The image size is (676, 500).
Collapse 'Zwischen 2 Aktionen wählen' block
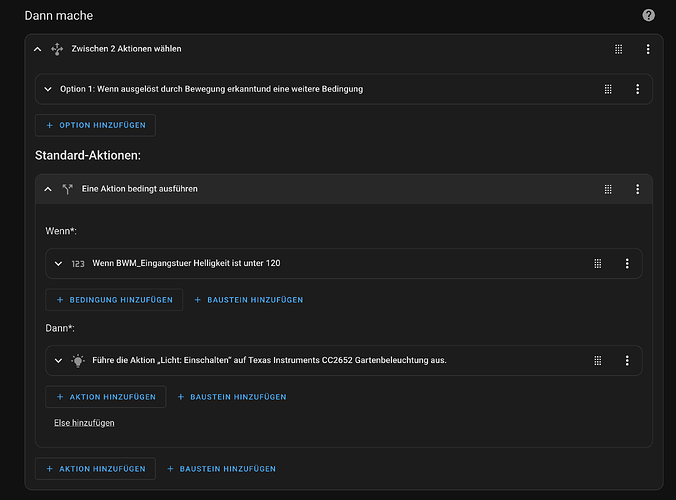[37, 49]
